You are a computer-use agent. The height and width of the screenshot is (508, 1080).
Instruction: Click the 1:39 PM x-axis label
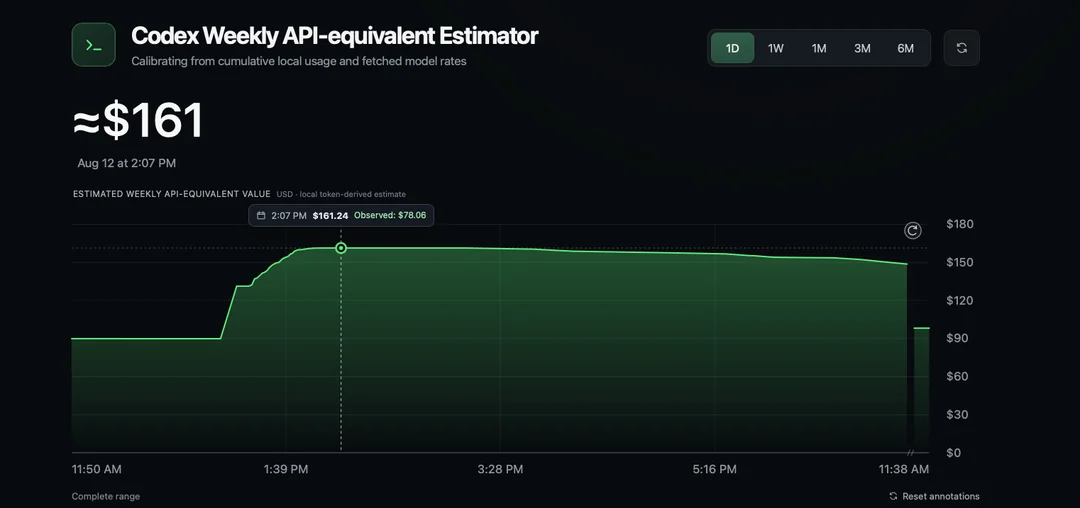(x=286, y=469)
